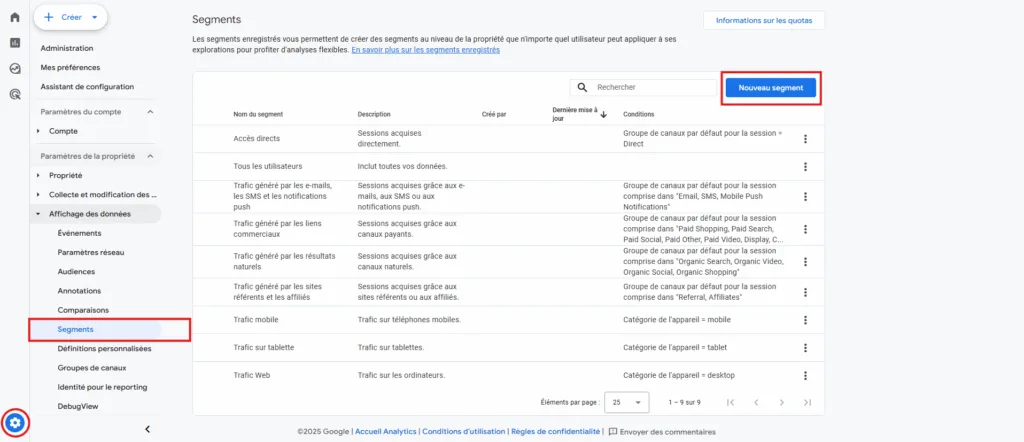Image resolution: width=1024 pixels, height=442 pixels.
Task: Open three-dot menu for Accès directs
Action: pos(805,139)
